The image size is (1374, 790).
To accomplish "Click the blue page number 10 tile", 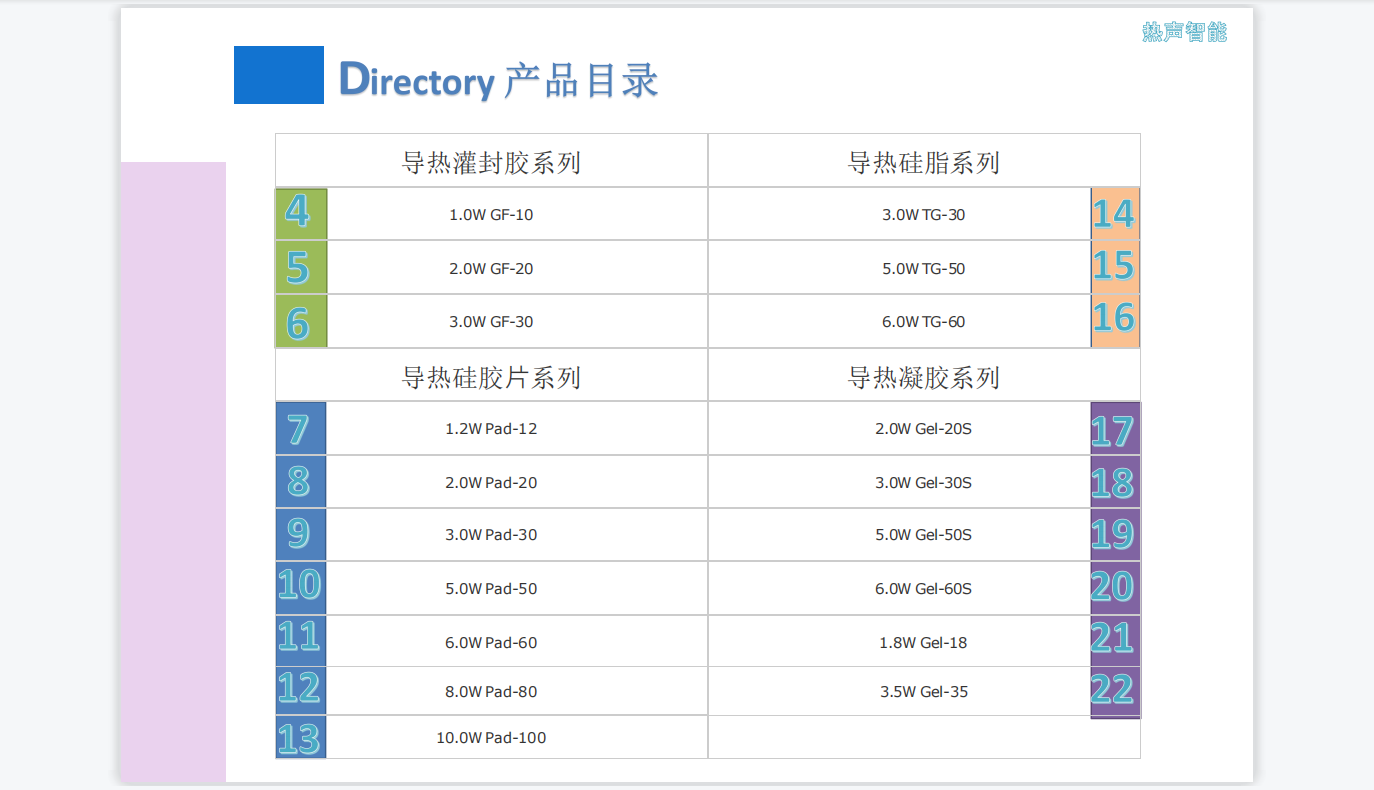I will 300,587.
